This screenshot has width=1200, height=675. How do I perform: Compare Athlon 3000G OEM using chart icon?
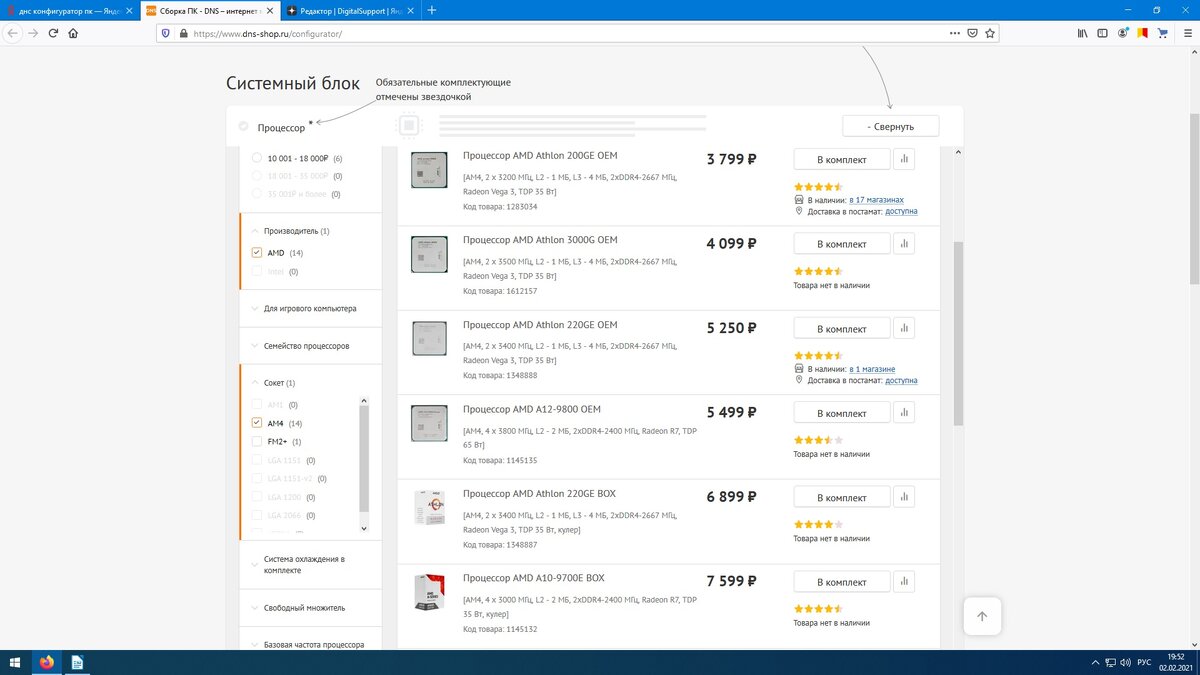pyautogui.click(x=904, y=244)
